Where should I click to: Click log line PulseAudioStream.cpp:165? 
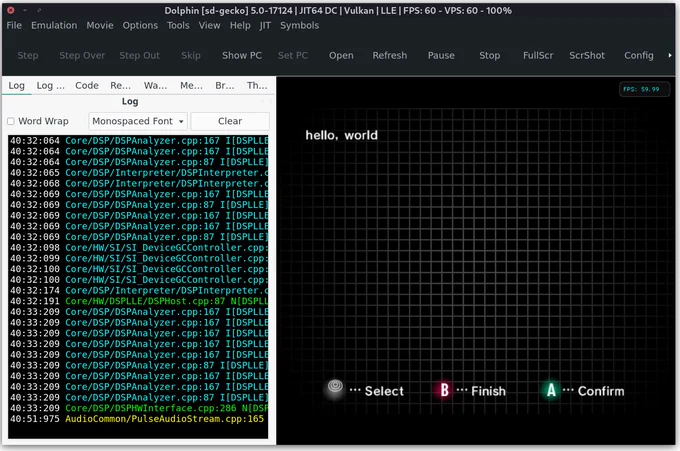(138, 419)
